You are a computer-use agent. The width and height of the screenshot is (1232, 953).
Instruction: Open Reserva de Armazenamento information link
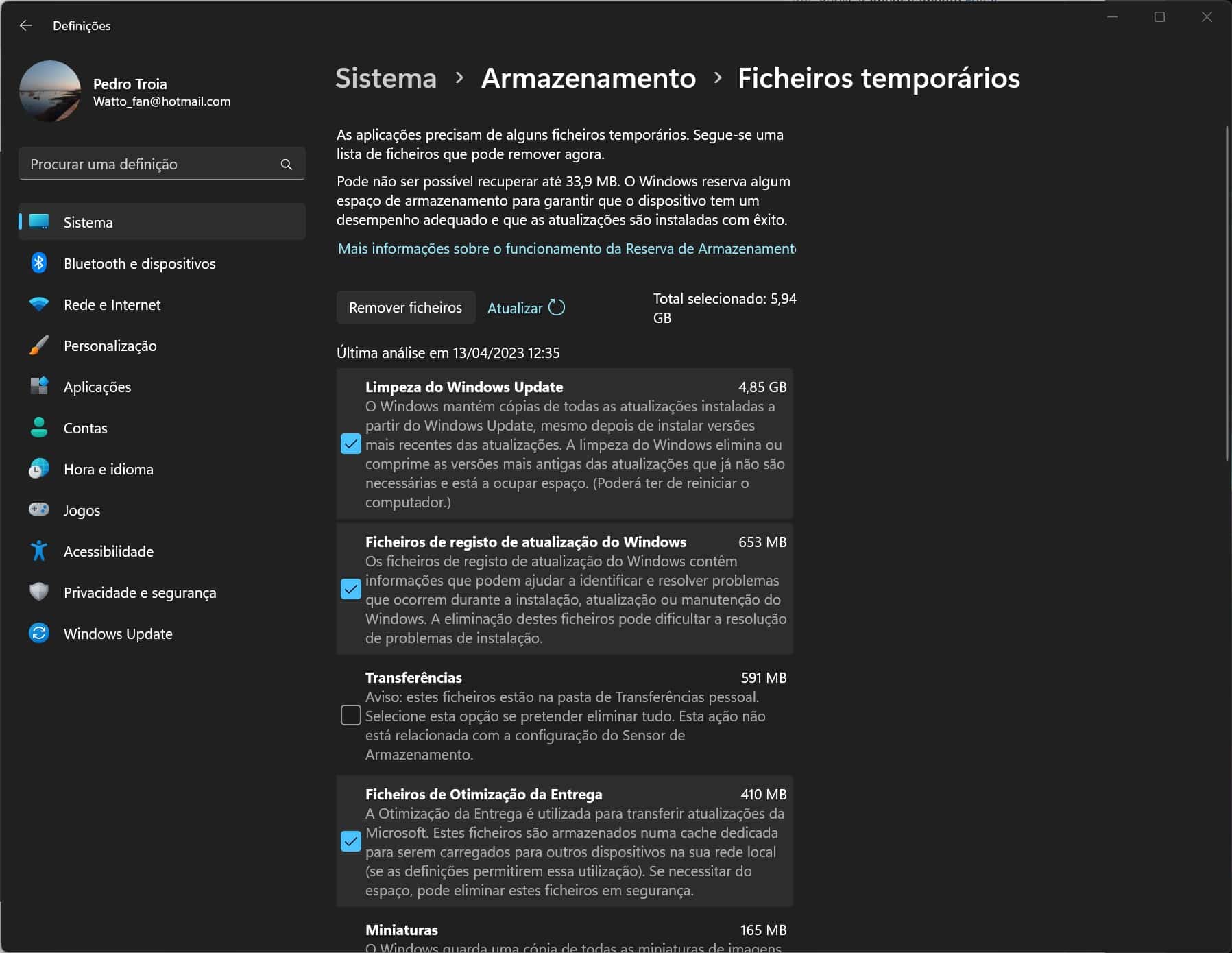(566, 249)
